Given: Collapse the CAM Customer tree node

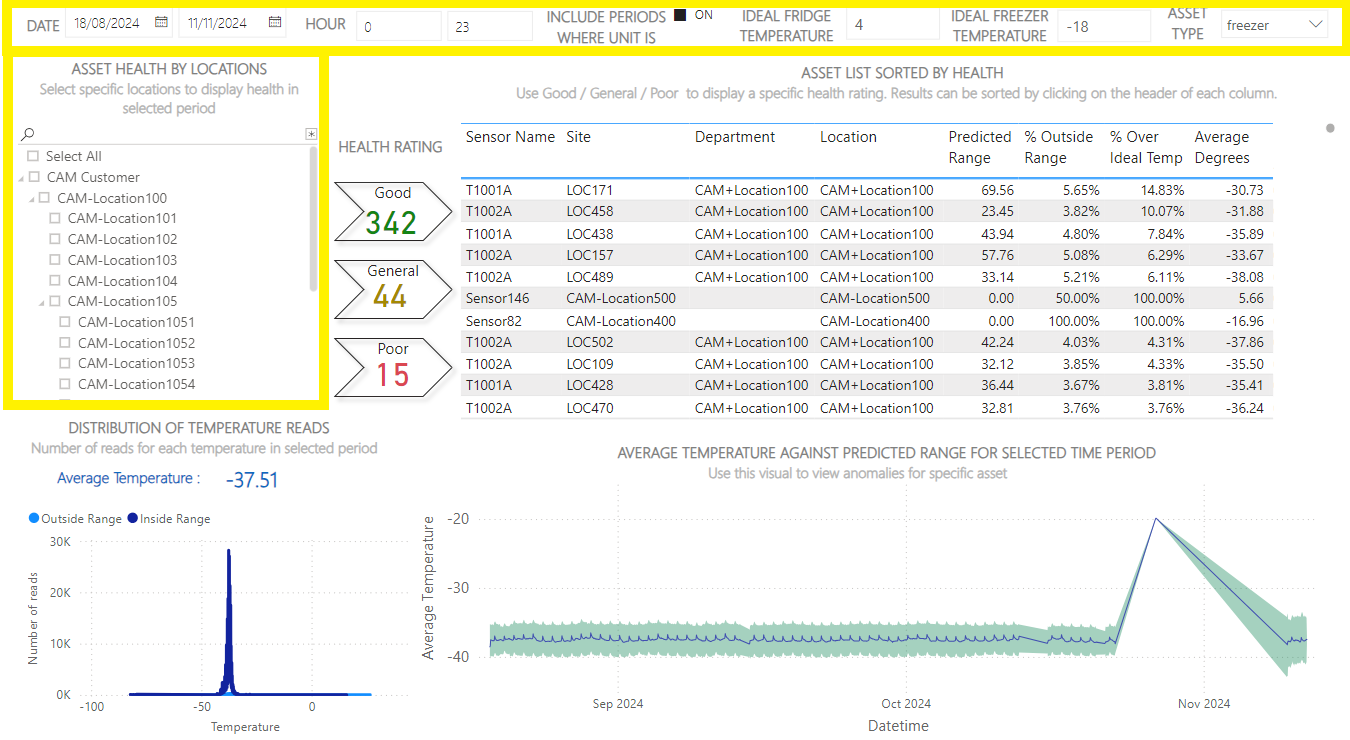Looking at the screenshot, I should click(21, 178).
